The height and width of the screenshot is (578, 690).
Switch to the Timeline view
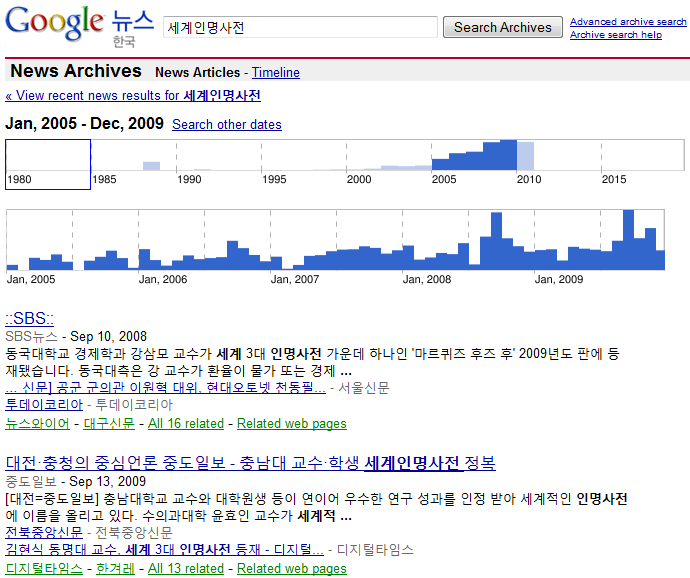coord(275,72)
